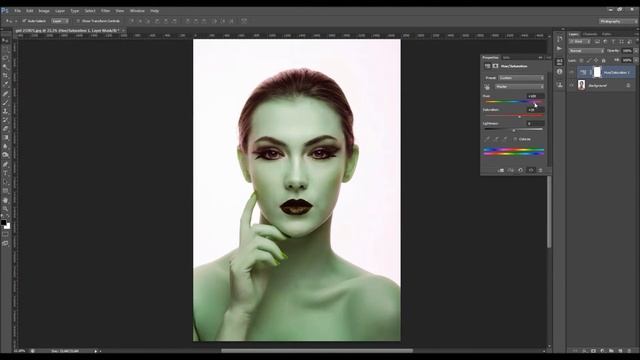Enable the Colorize checkbox
The width and height of the screenshot is (640, 360).
pos(515,140)
